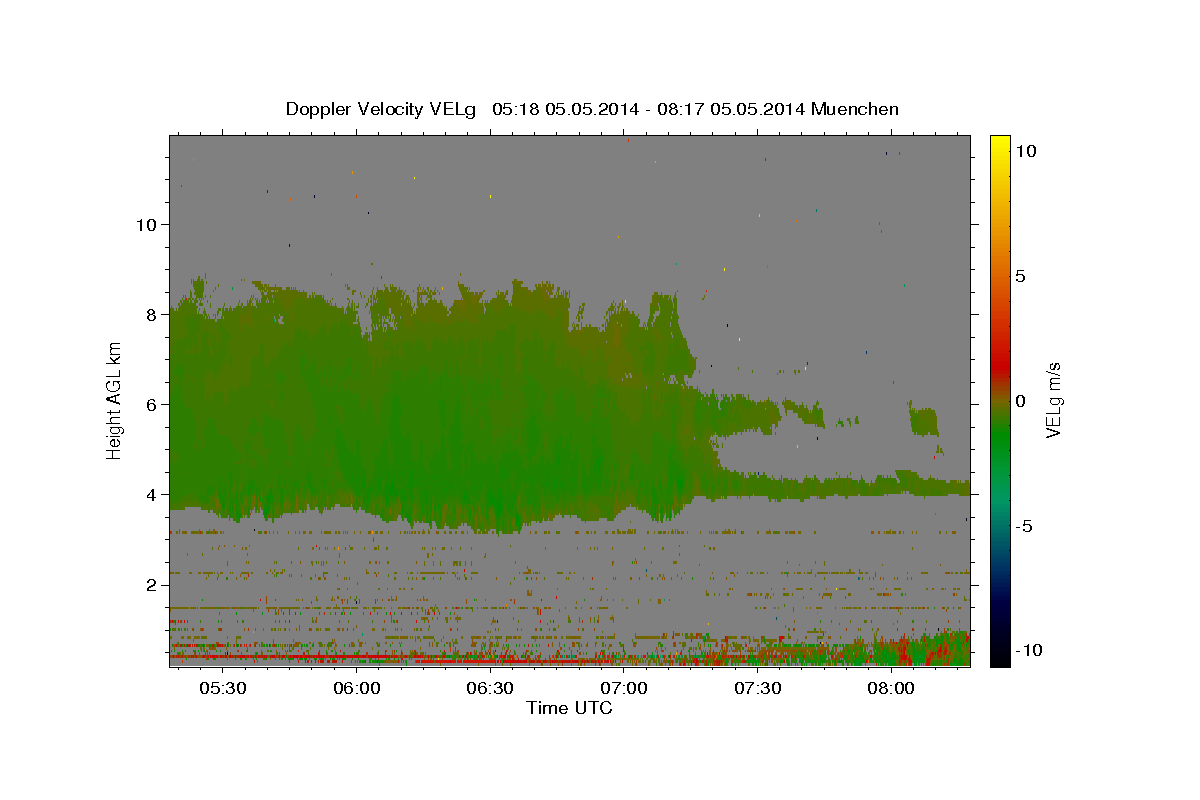Click the height tick label 2
Screen dimensions: 1200x800
(152, 584)
